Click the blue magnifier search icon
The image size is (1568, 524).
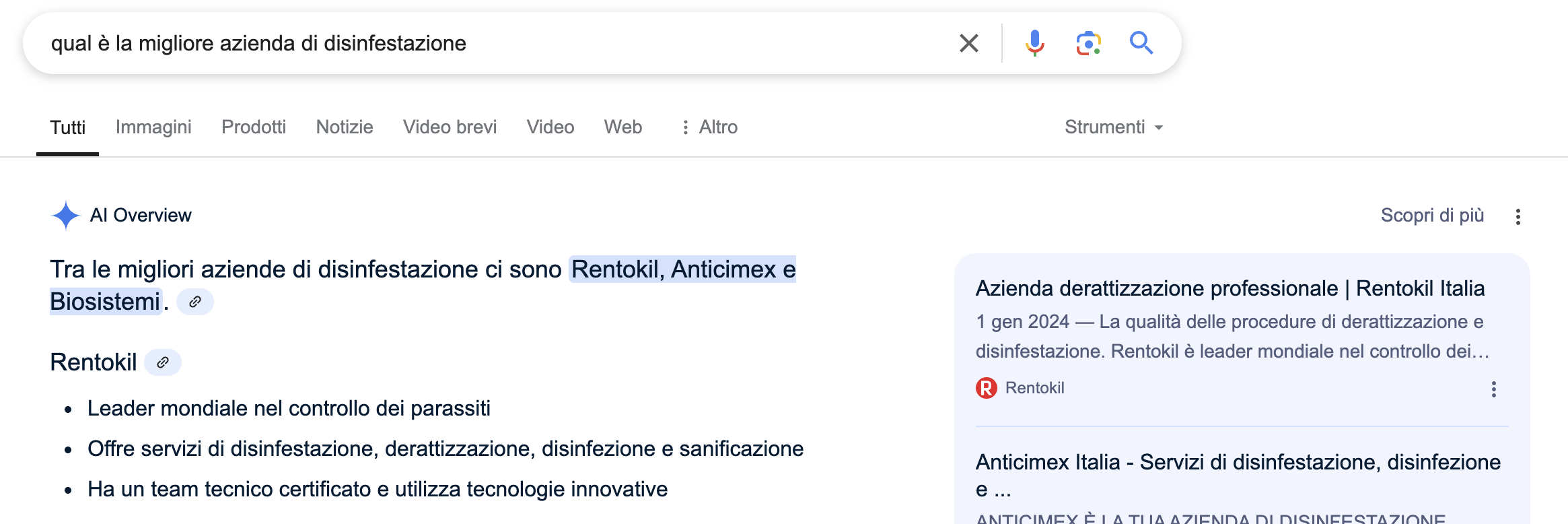point(1141,43)
